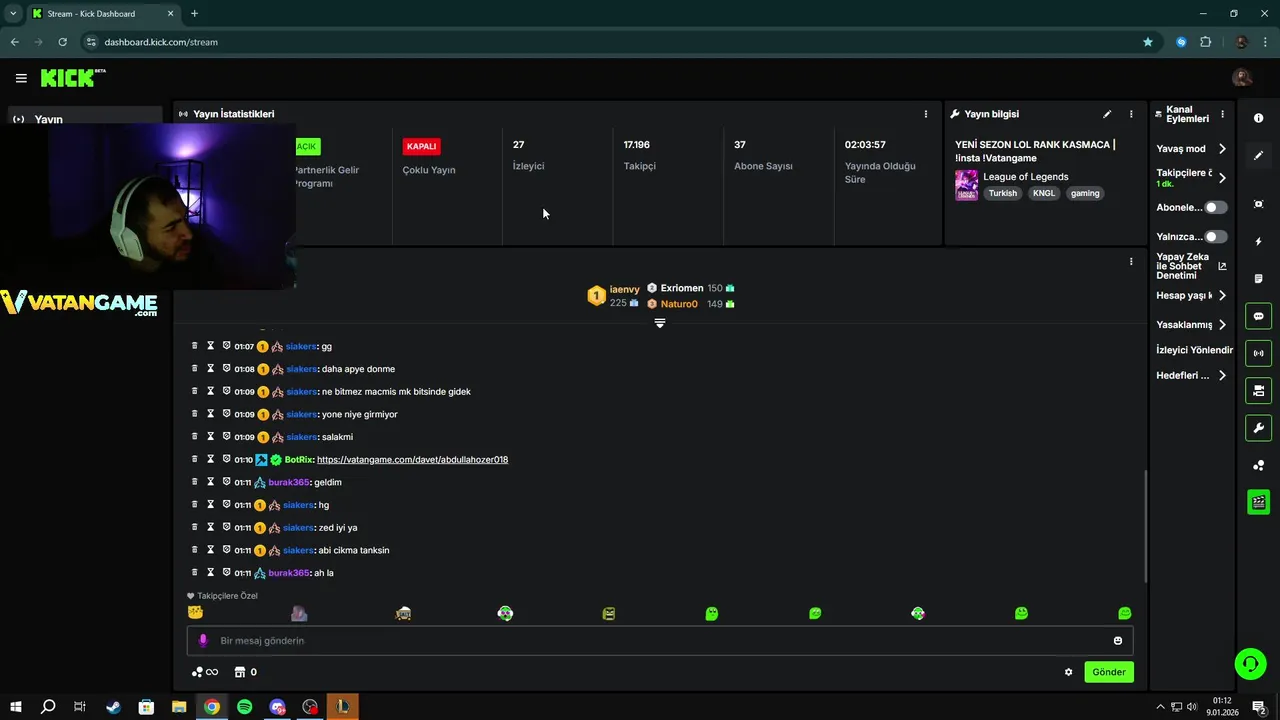
Task: Toggle the camera layout widget icon
Action: [x=1259, y=390]
